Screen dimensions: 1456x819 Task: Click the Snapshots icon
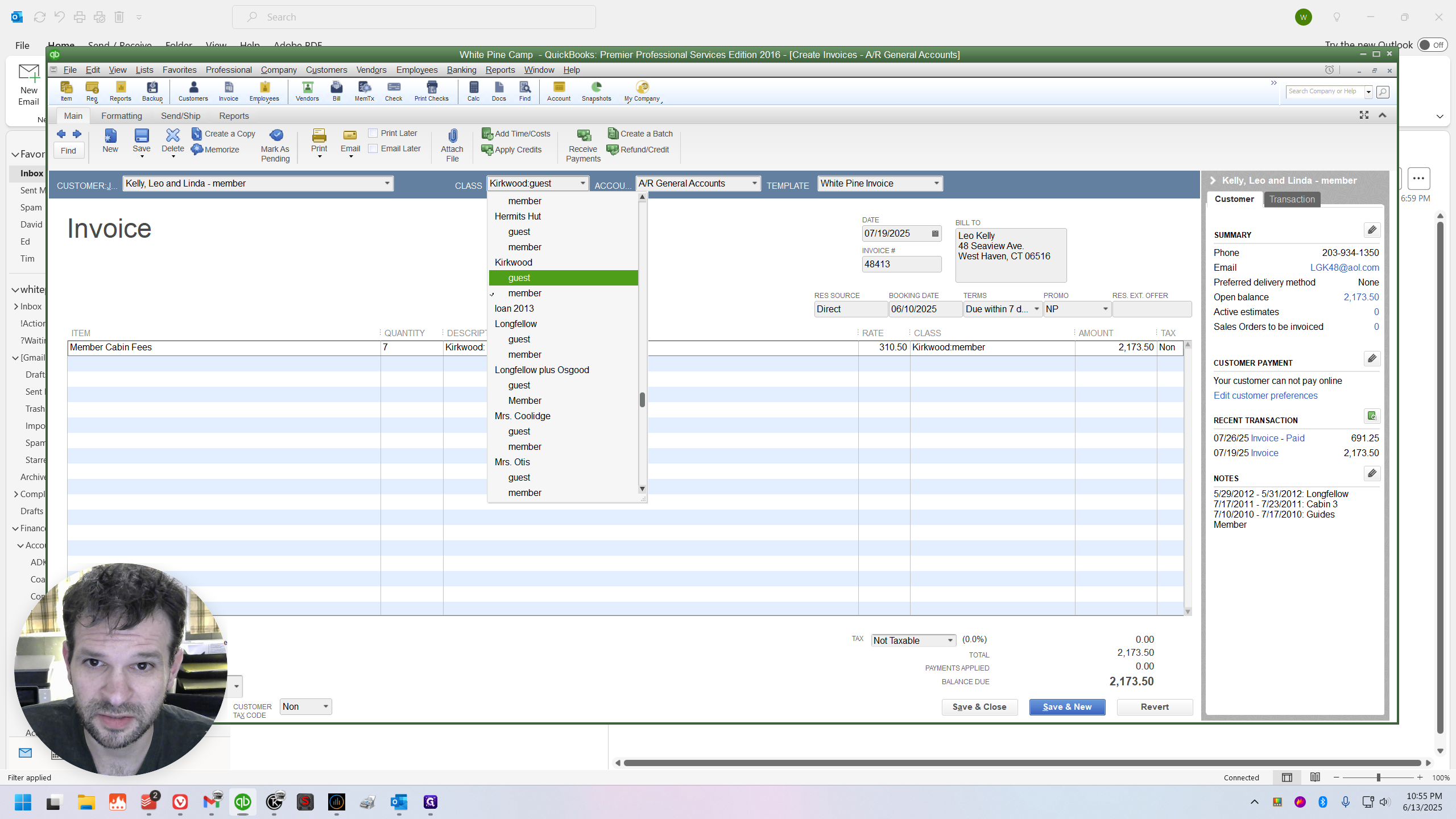597,91
